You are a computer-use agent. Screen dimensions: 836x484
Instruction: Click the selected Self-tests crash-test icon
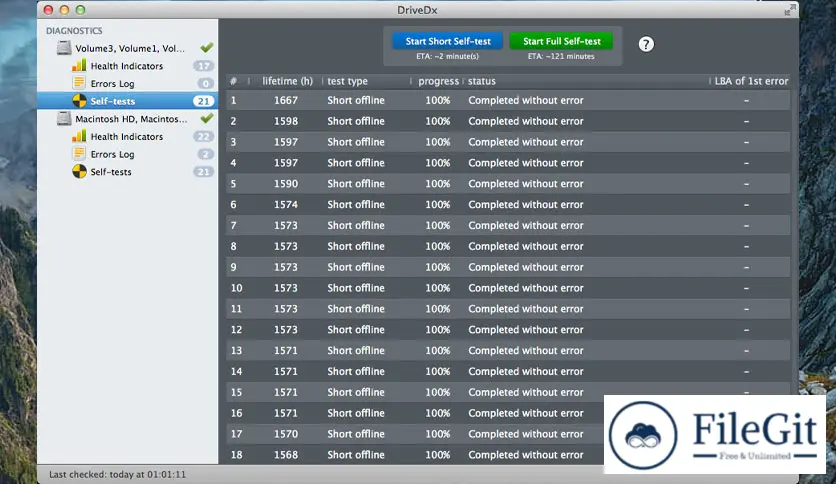[79, 101]
